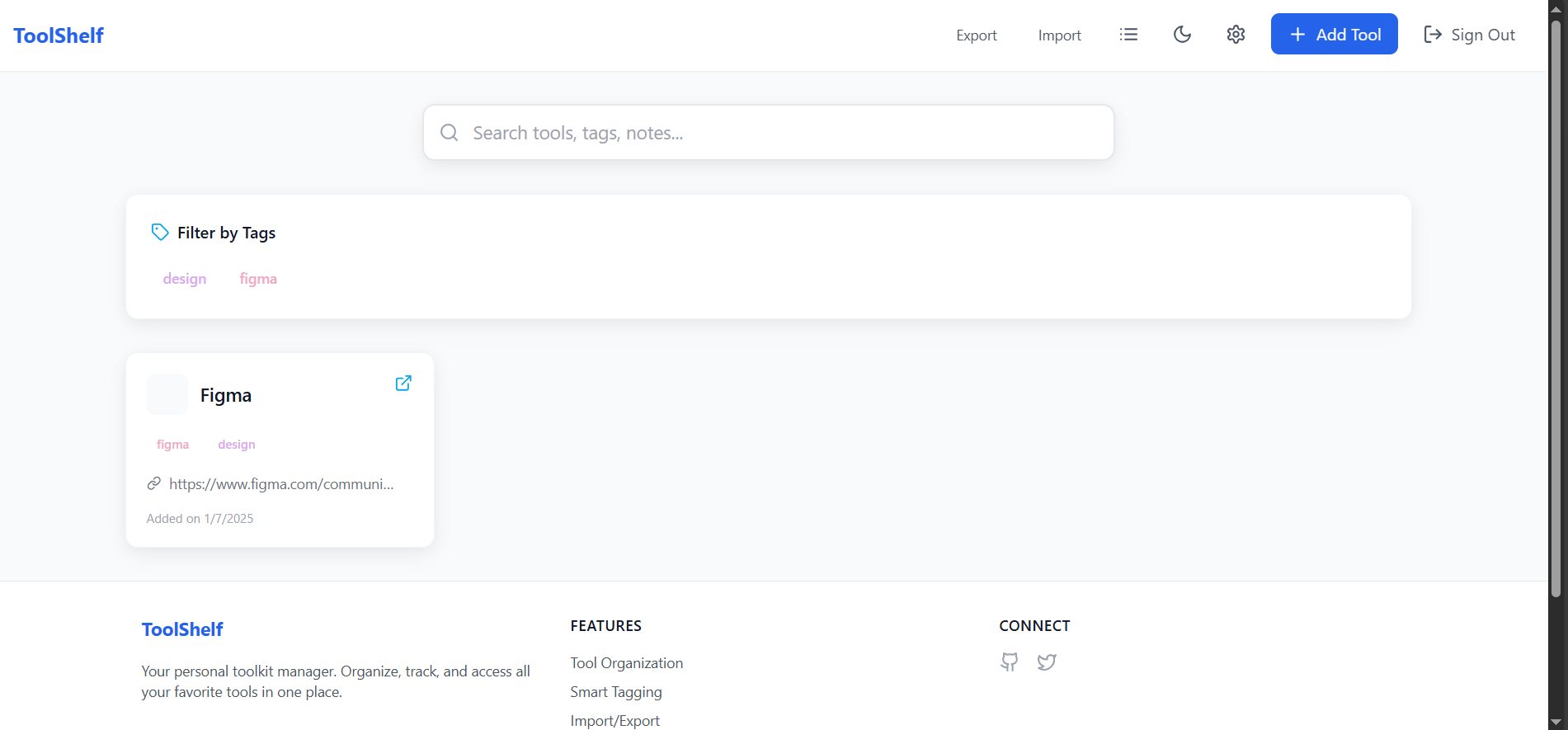Click scrollbar down arrow
The height and width of the screenshot is (730, 1568).
coord(1556,723)
